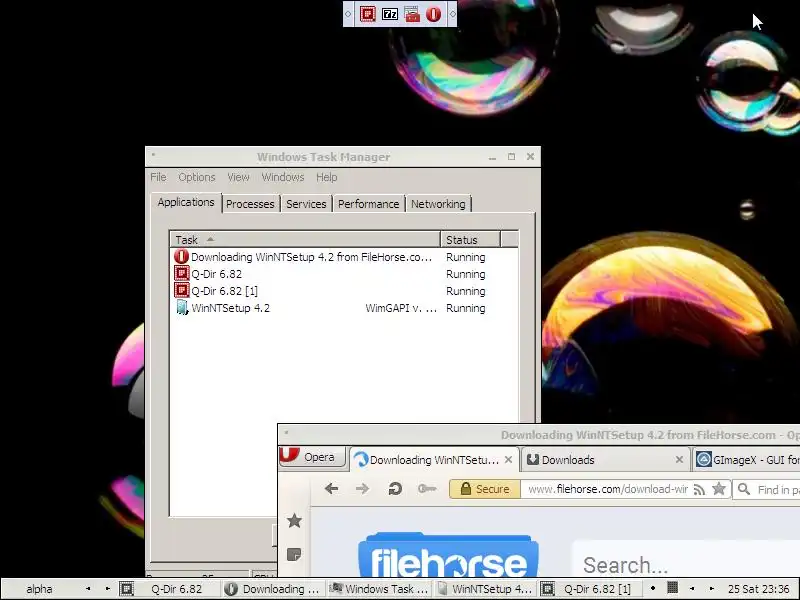The height and width of the screenshot is (600, 800).
Task: Switch to Q-Dir 6.82 in taskbar
Action: pos(169,589)
